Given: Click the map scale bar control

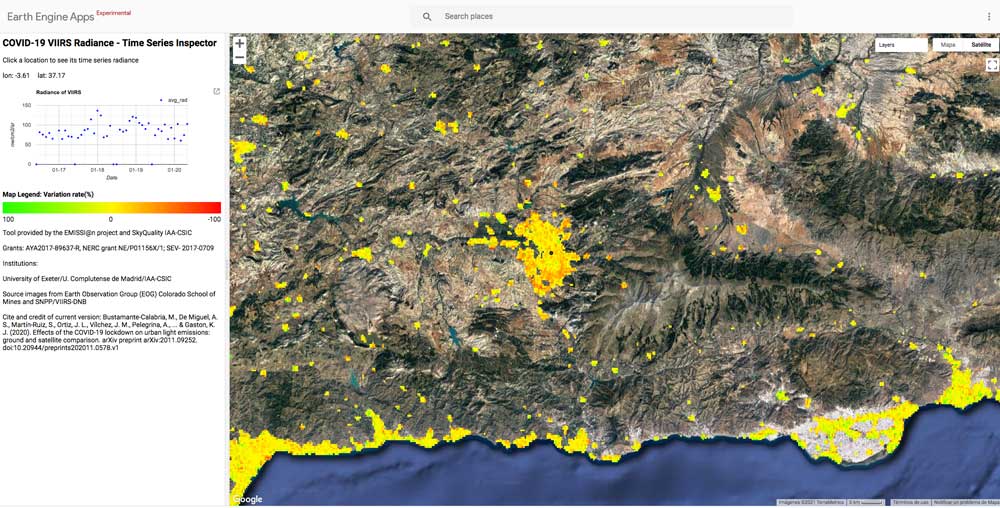Looking at the screenshot, I should click(867, 502).
